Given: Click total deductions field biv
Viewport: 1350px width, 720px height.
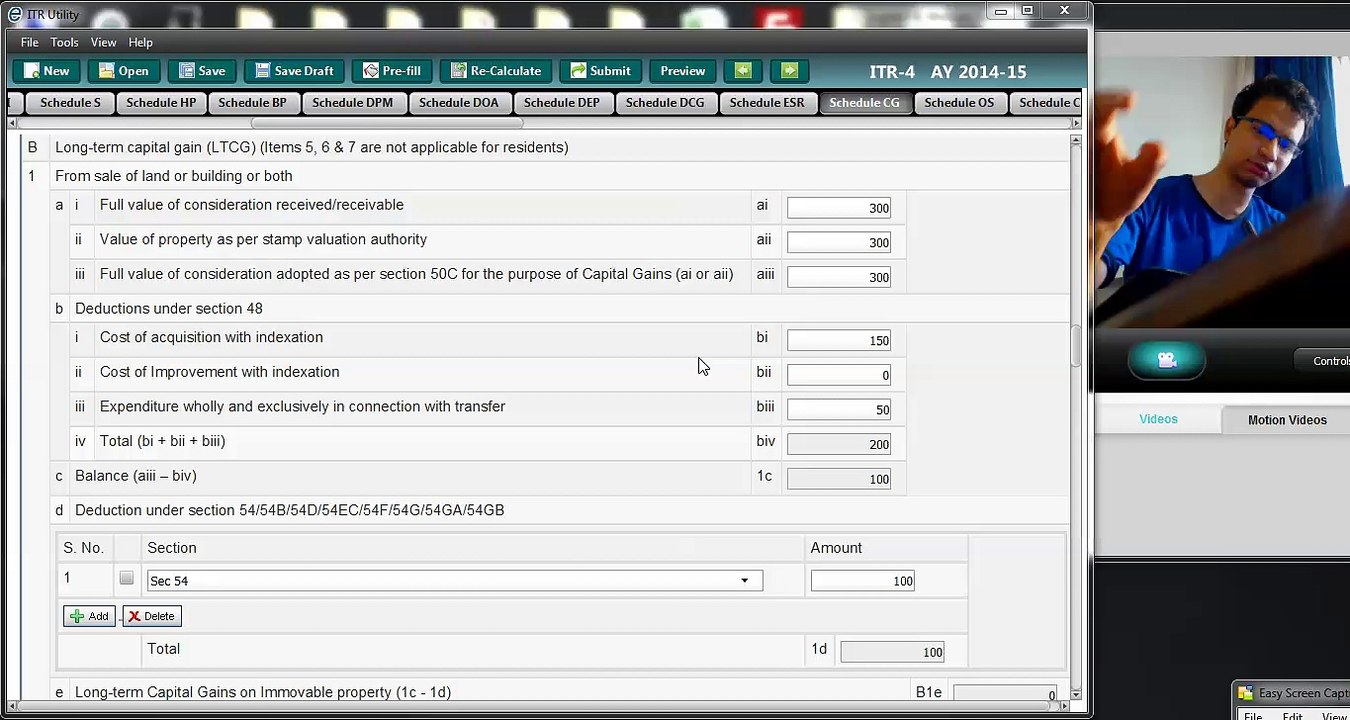Looking at the screenshot, I should (839, 444).
